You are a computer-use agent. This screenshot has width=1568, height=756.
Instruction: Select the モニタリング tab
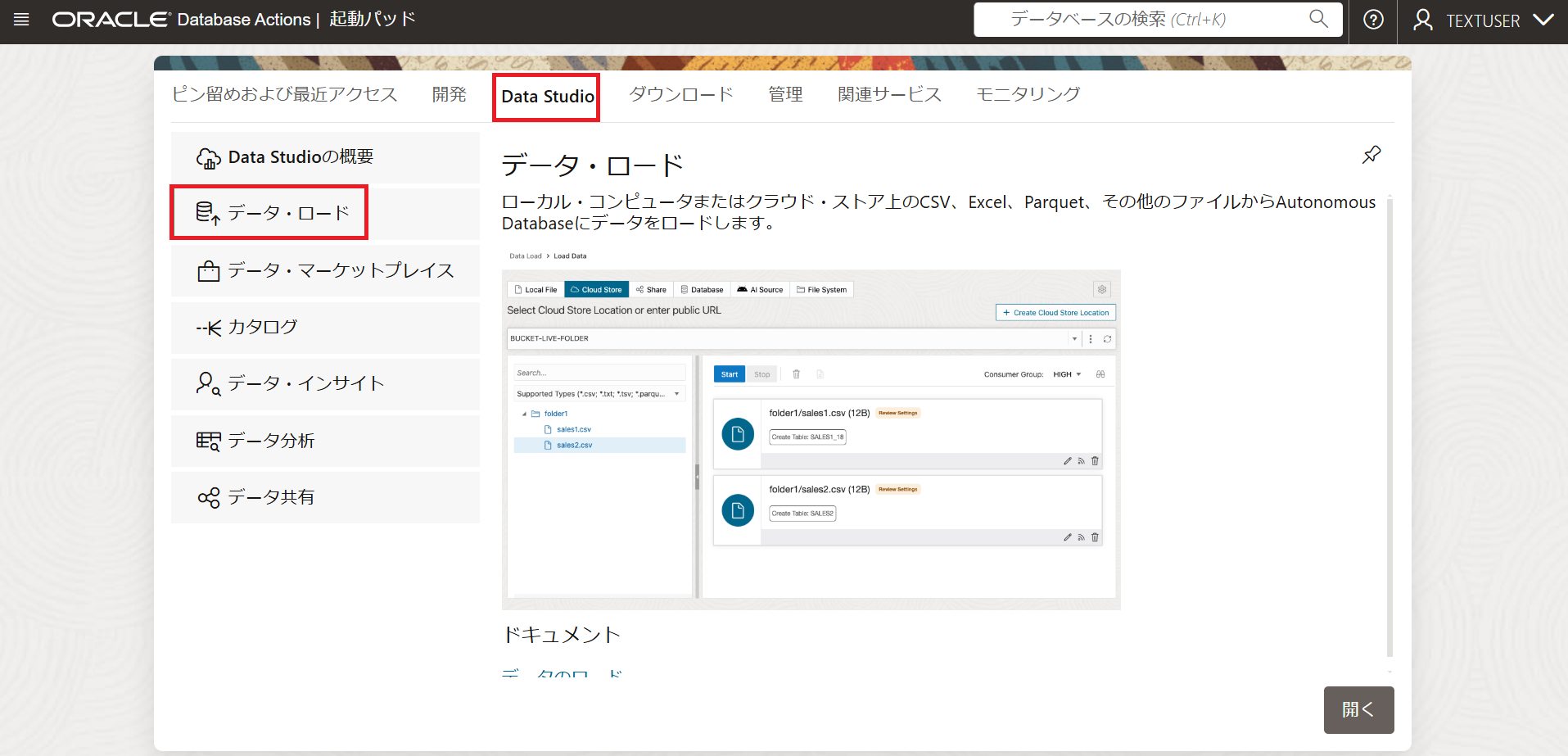pyautogui.click(x=1028, y=95)
